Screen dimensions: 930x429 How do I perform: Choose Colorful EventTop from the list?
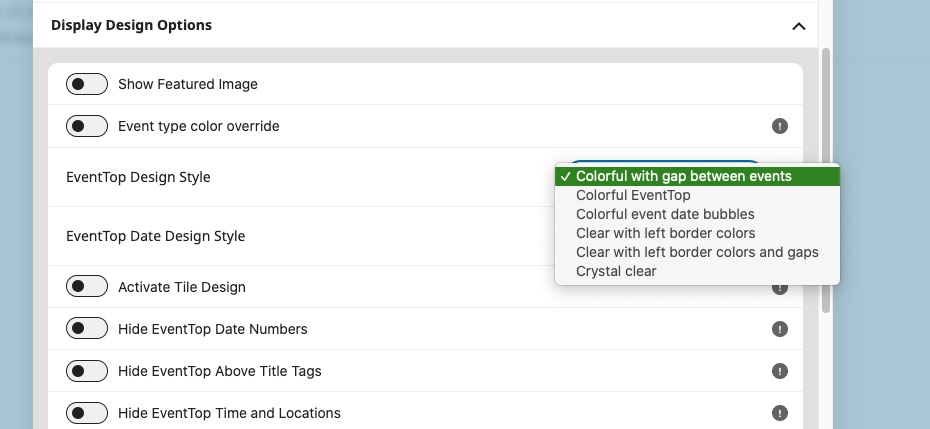[x=698, y=195]
